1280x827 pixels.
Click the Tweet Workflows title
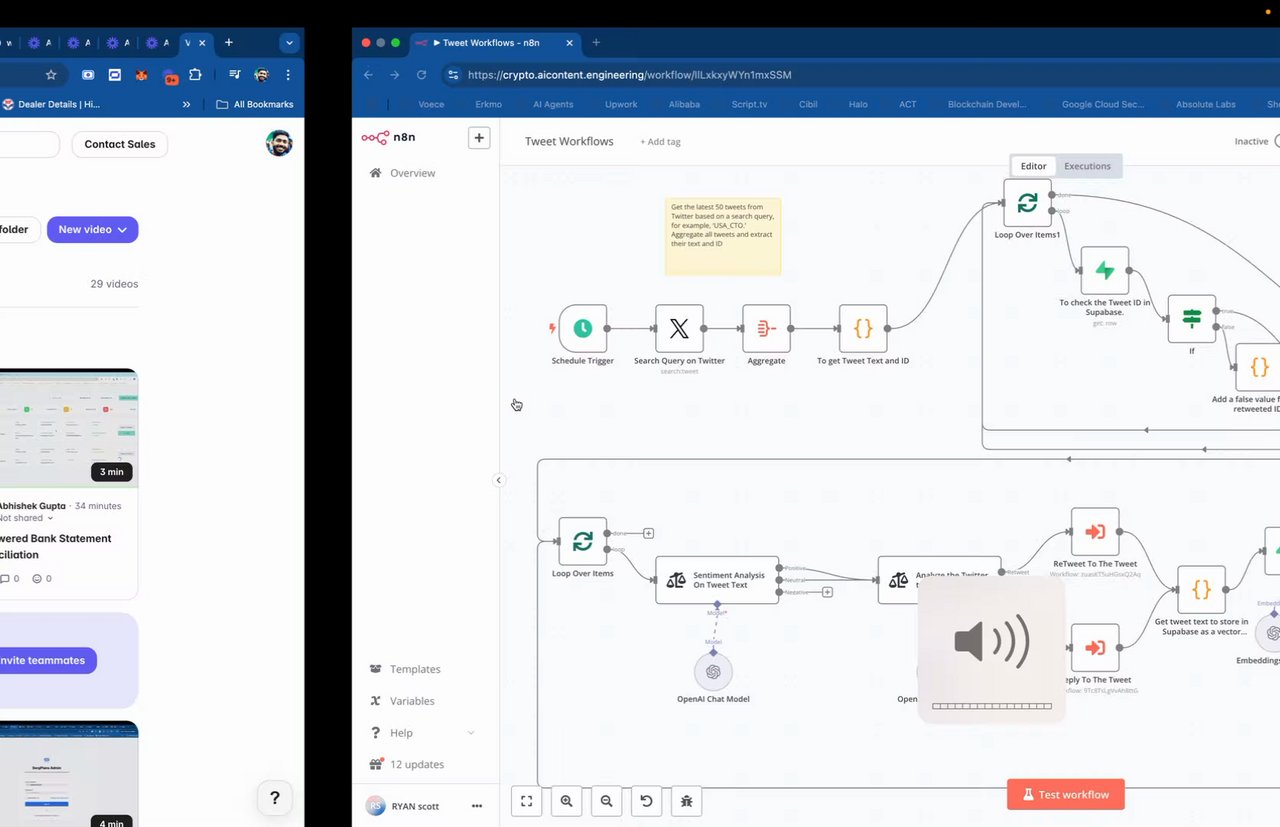[x=569, y=142]
